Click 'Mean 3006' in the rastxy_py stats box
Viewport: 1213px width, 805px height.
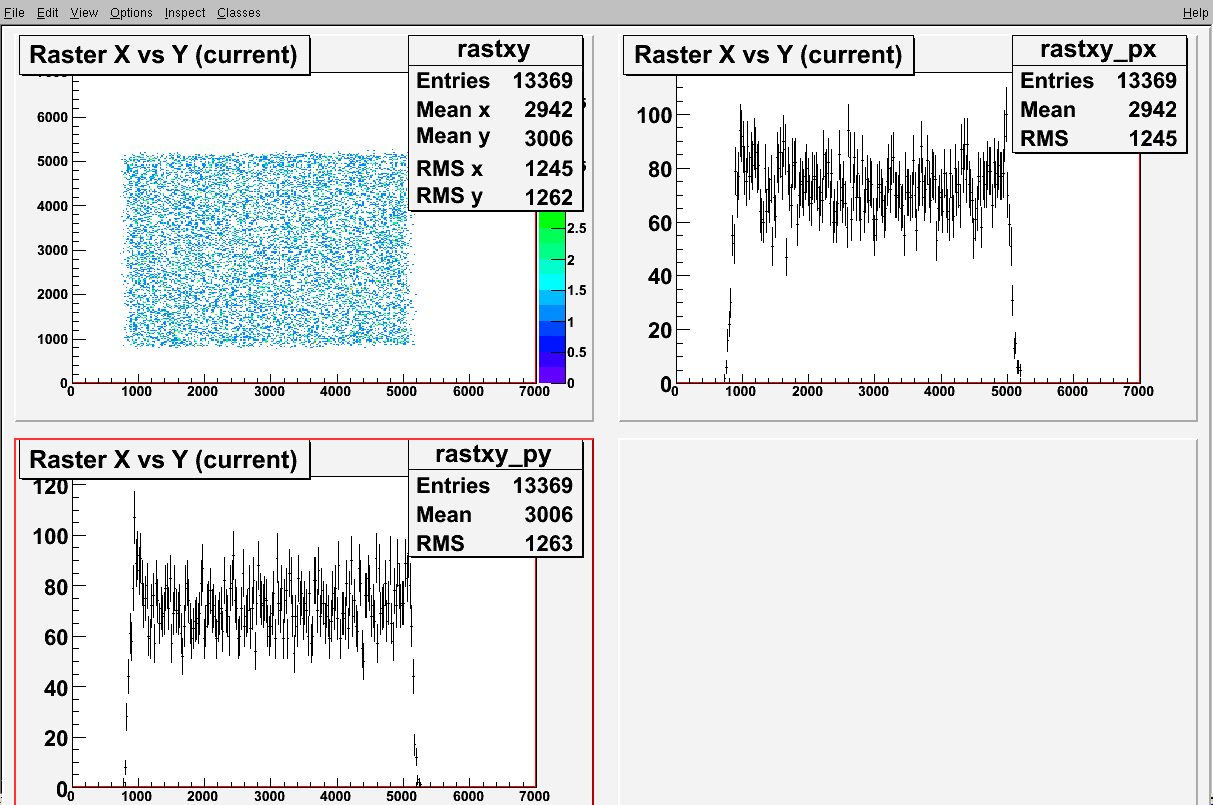coord(495,514)
